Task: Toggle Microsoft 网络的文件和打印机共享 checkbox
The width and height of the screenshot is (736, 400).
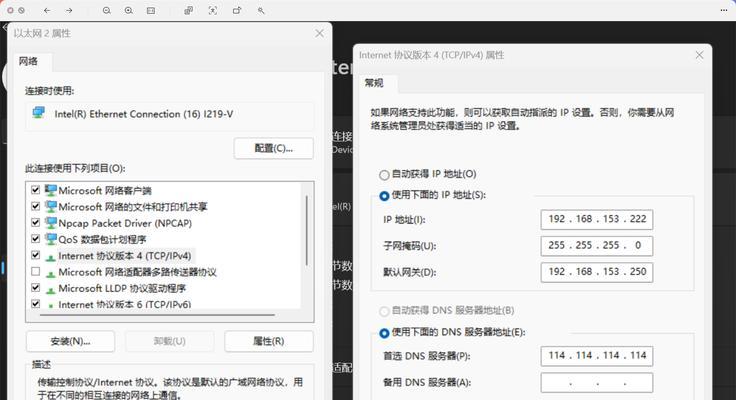Action: (x=36, y=206)
